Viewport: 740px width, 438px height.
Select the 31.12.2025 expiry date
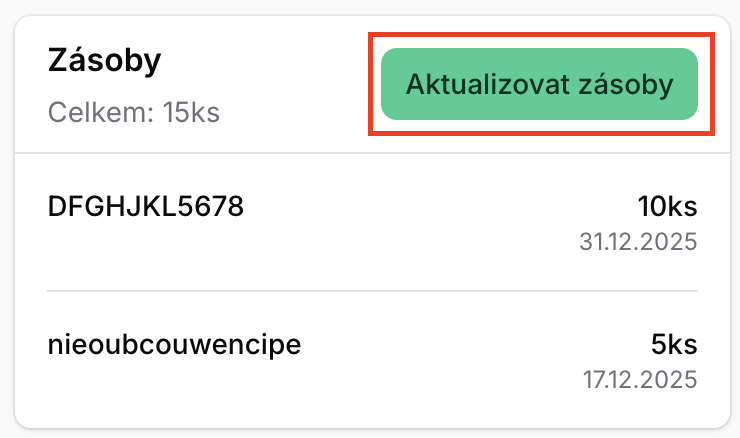pos(638,242)
